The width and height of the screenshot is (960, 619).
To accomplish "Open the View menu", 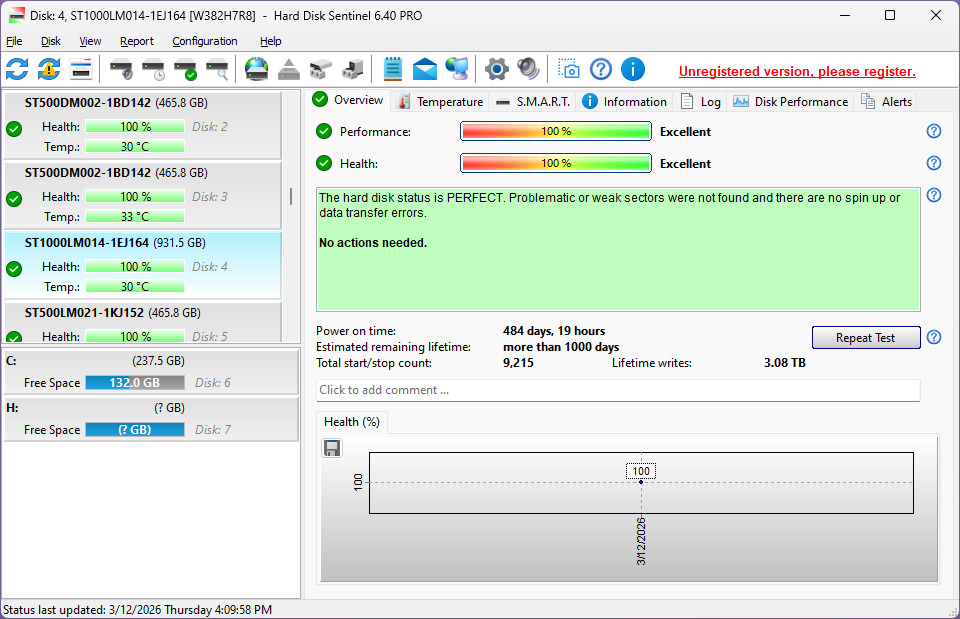I will pyautogui.click(x=90, y=41).
